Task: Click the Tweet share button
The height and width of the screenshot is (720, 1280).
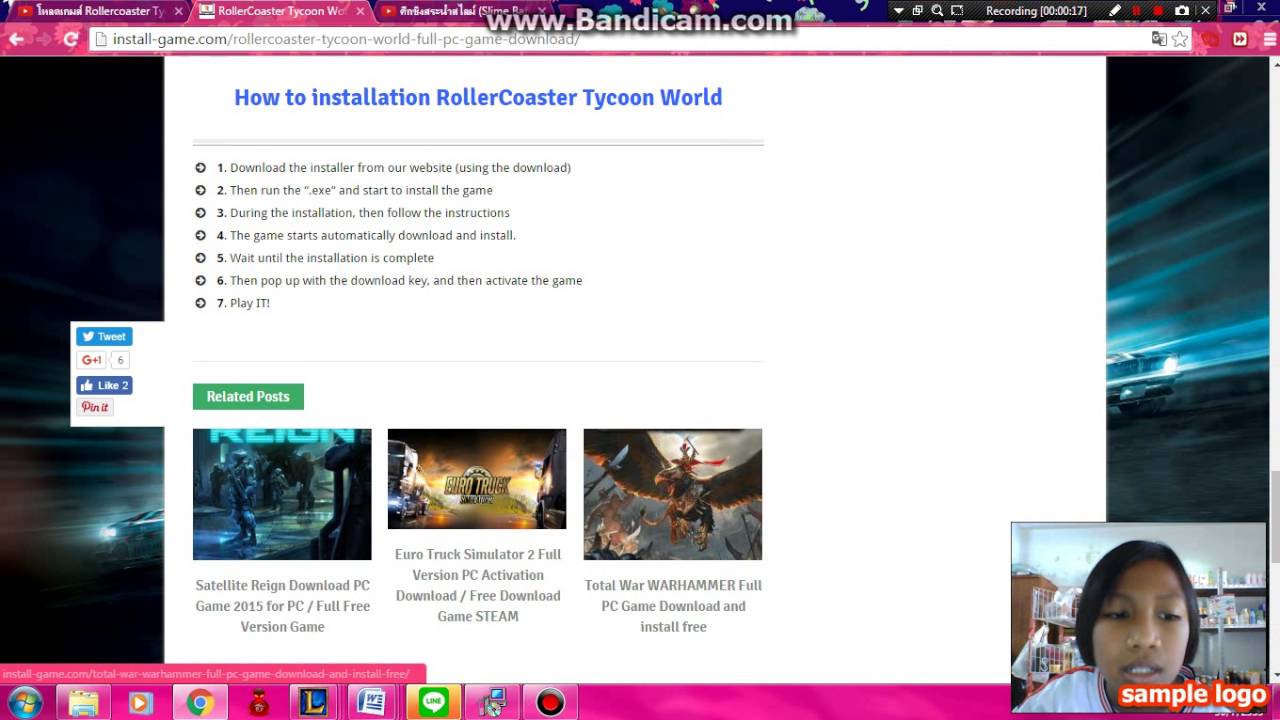Action: coord(104,336)
